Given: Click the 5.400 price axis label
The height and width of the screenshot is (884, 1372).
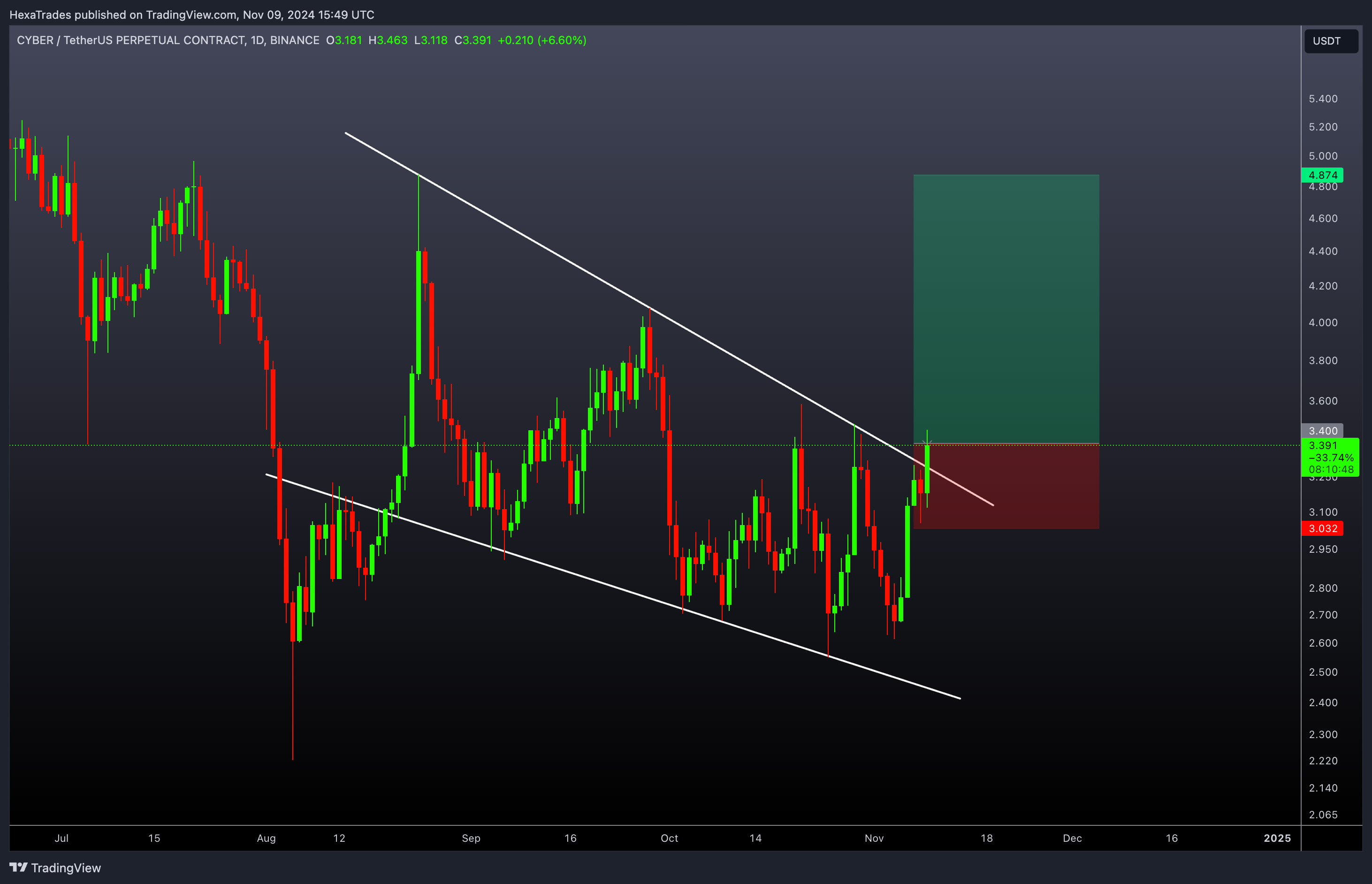Looking at the screenshot, I should point(1323,99).
